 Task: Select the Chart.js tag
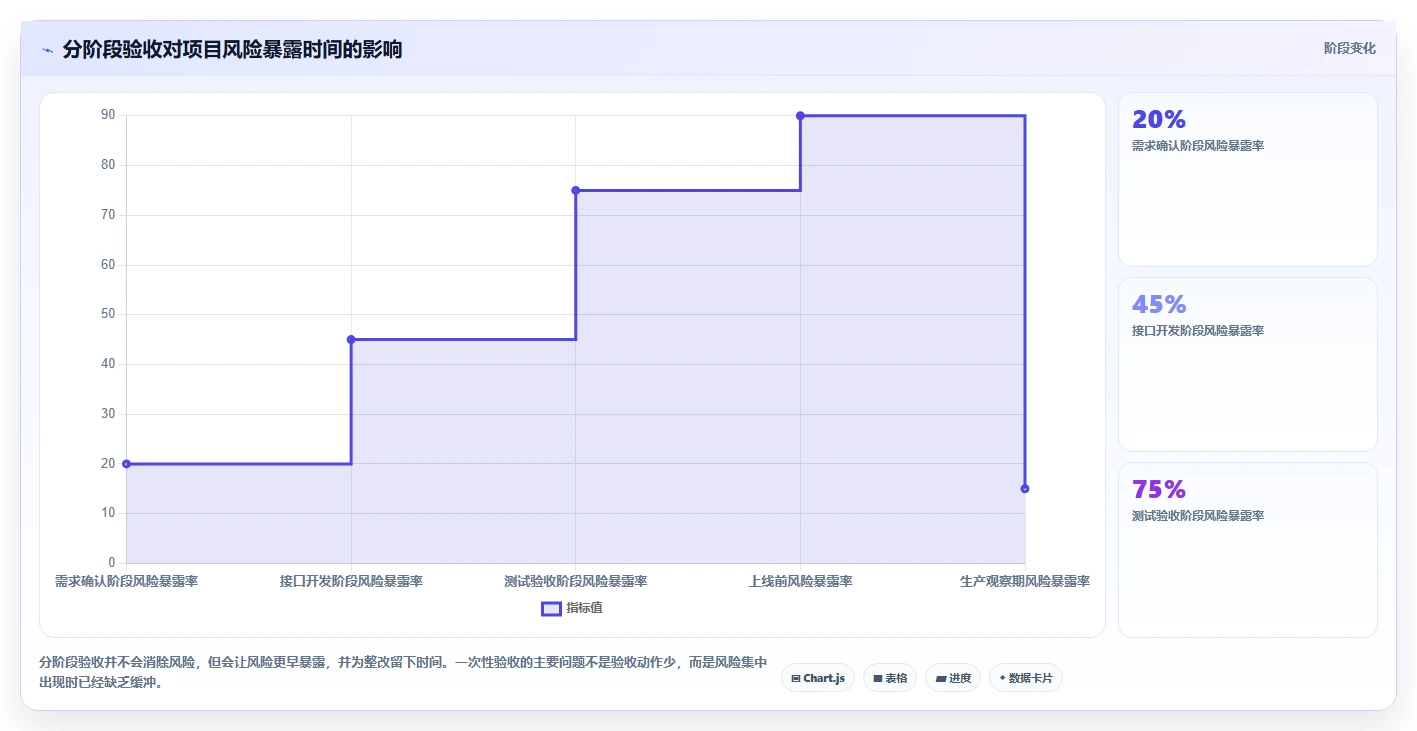point(817,678)
